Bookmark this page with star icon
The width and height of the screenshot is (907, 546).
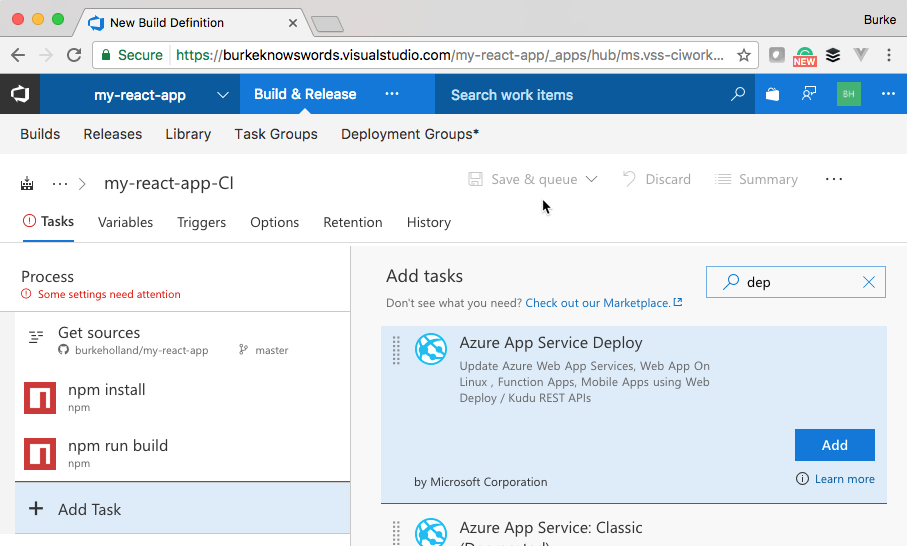(x=744, y=56)
